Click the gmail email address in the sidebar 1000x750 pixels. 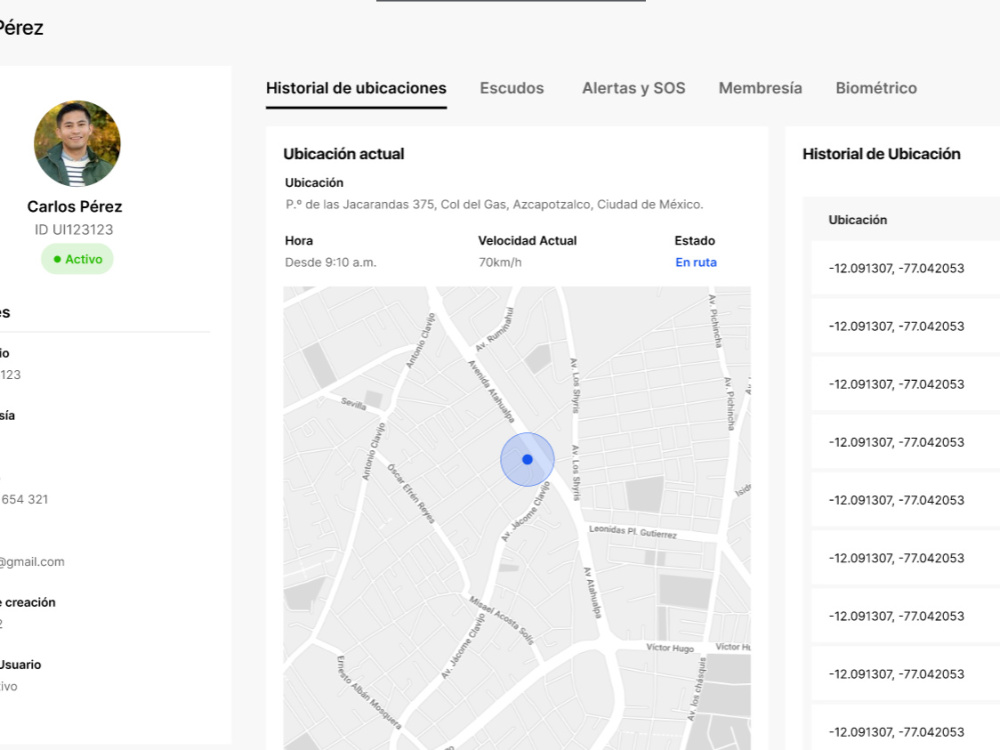[x=32, y=561]
